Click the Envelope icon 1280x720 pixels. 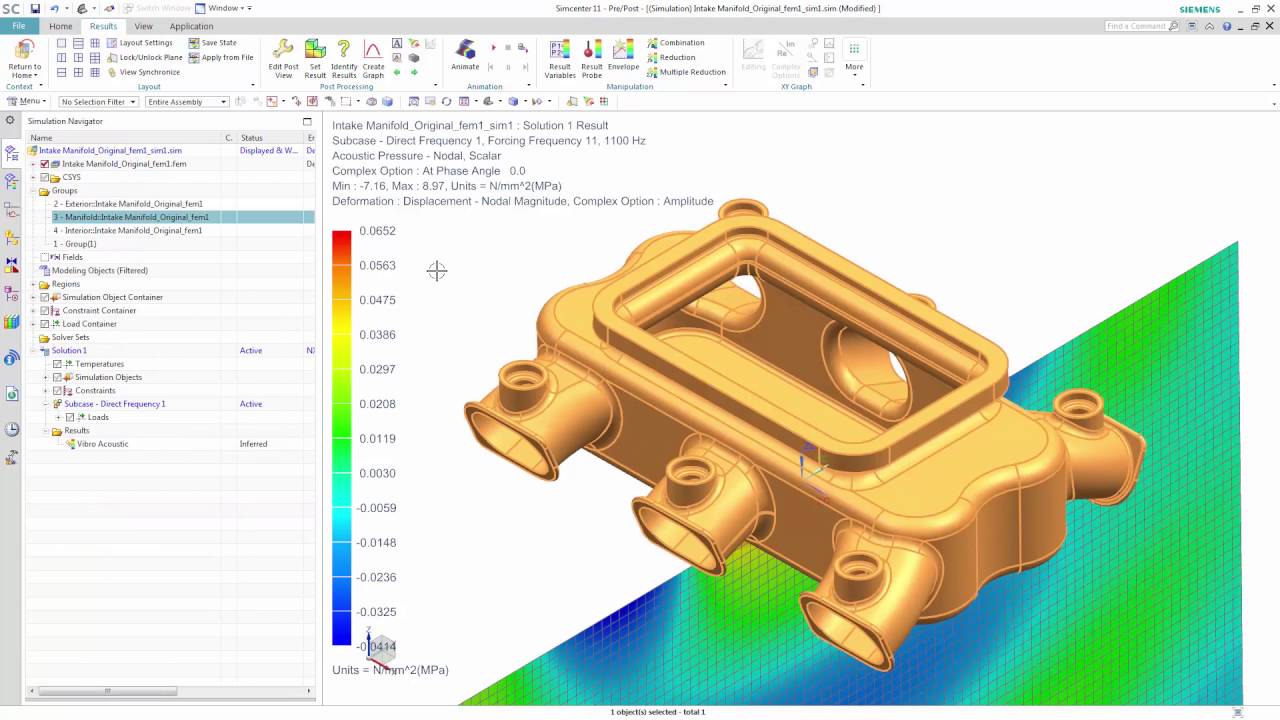(623, 50)
